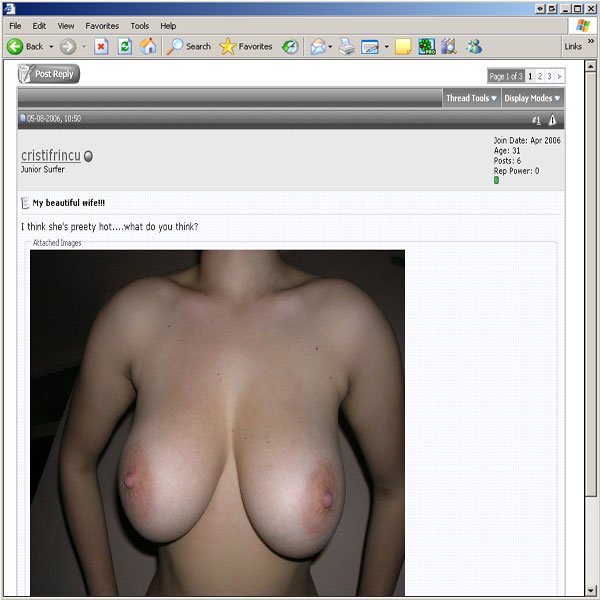600x600 pixels.
Task: Open the Back button history dropdown arrow
Action: pos(51,46)
